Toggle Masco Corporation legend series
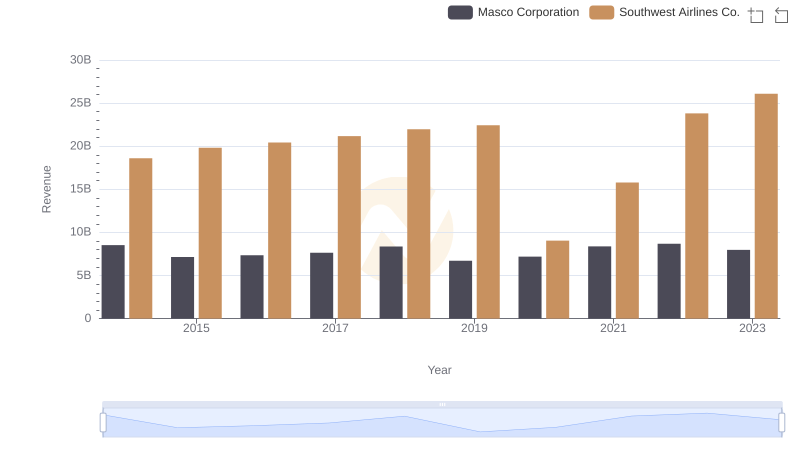Viewport: 800px width, 461px height. (513, 12)
